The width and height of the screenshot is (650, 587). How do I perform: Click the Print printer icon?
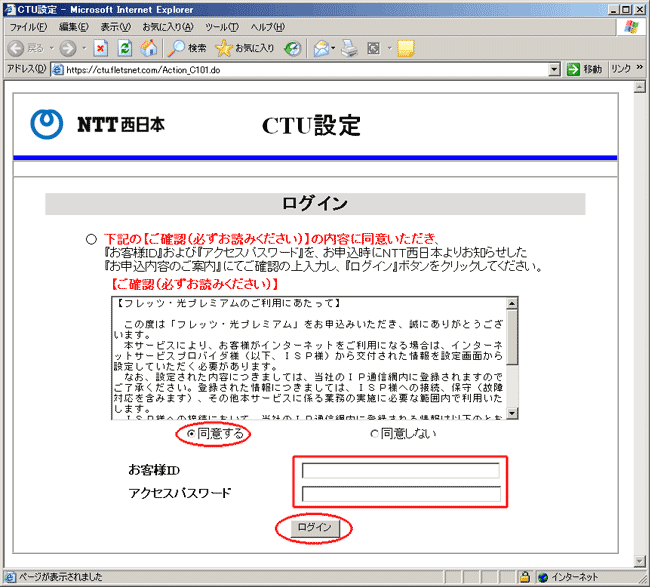coord(349,49)
